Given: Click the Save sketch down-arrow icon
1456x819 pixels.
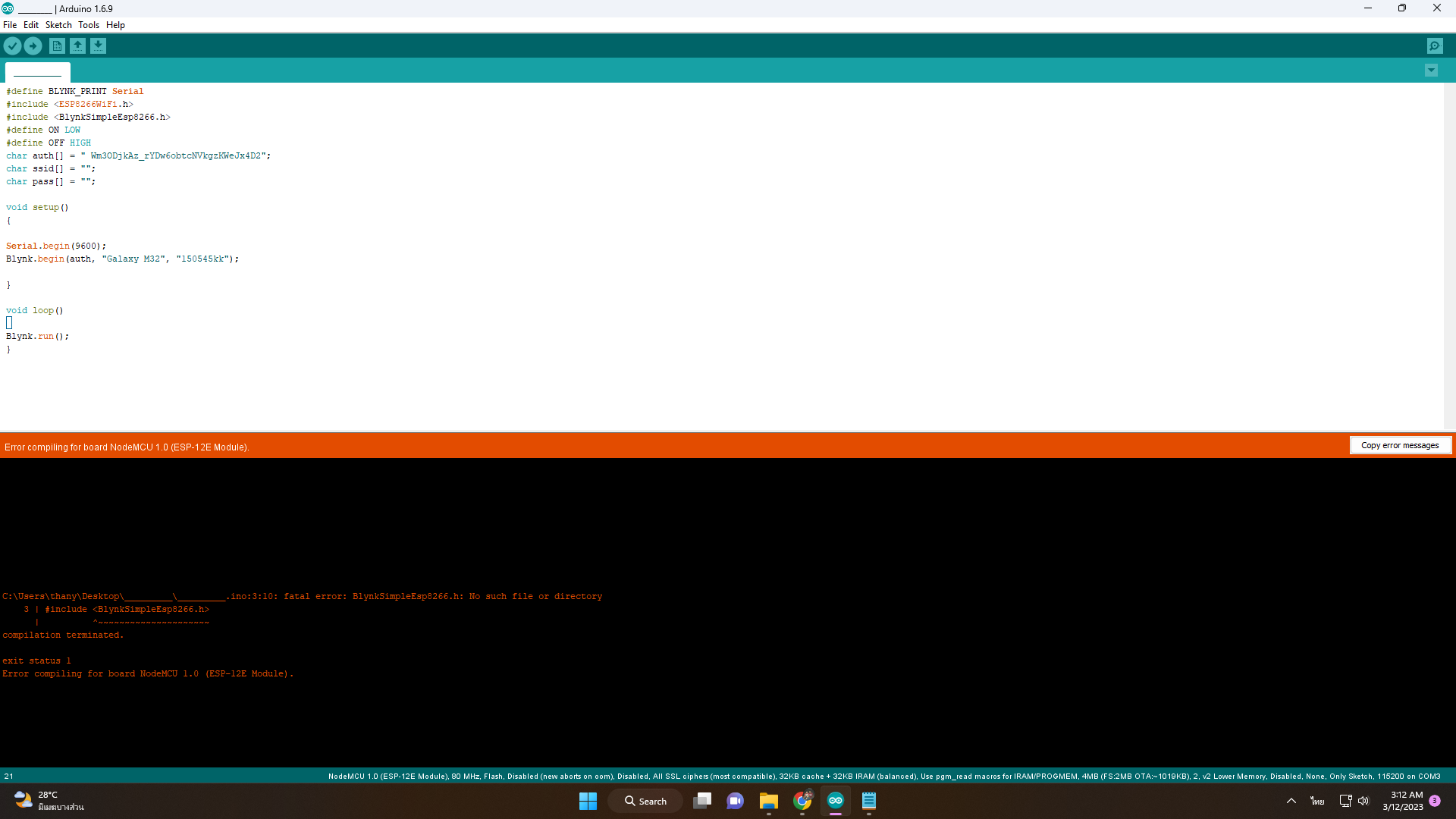Looking at the screenshot, I should pyautogui.click(x=98, y=46).
